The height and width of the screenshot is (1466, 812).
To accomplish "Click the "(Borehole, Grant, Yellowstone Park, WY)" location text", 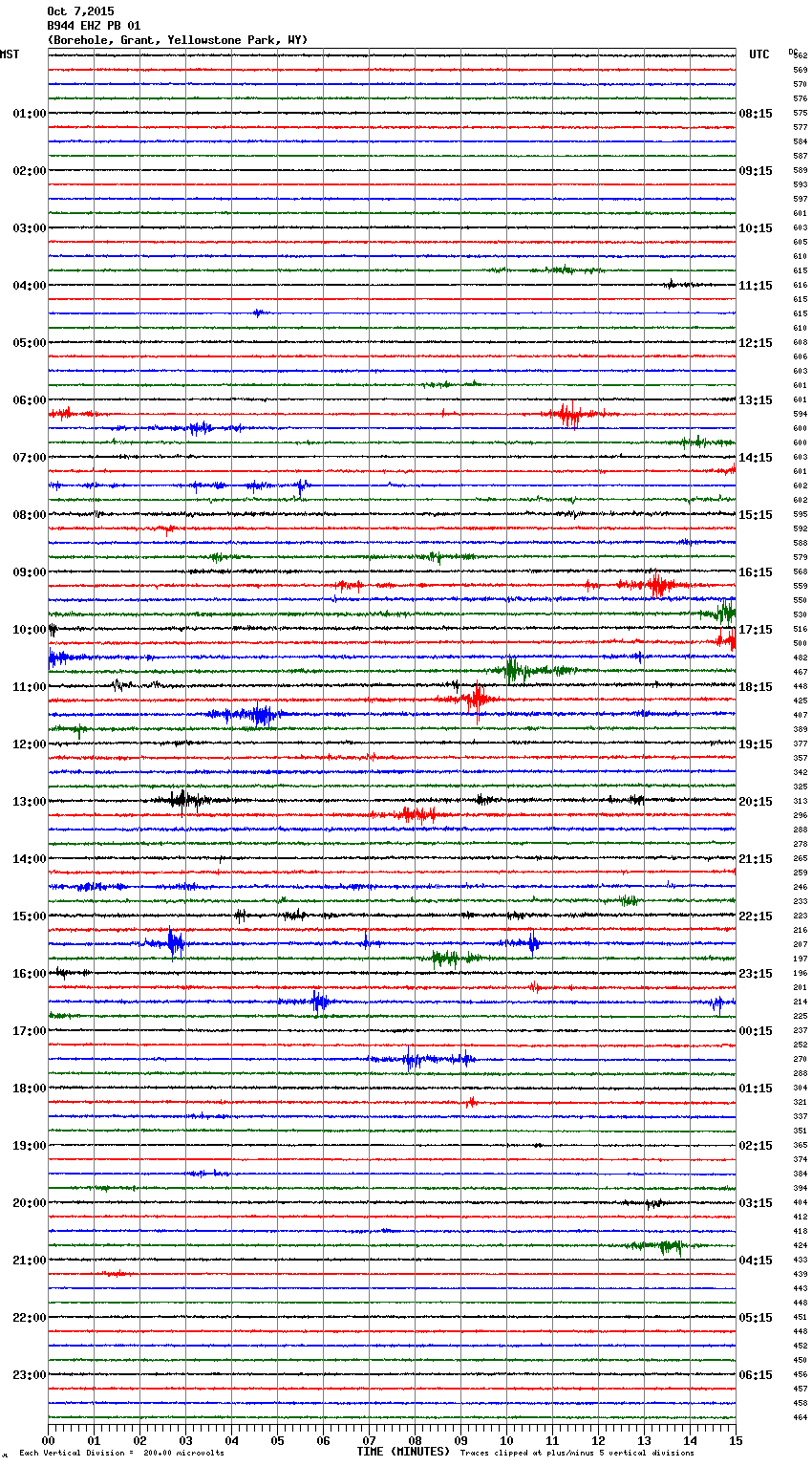I will (178, 40).
